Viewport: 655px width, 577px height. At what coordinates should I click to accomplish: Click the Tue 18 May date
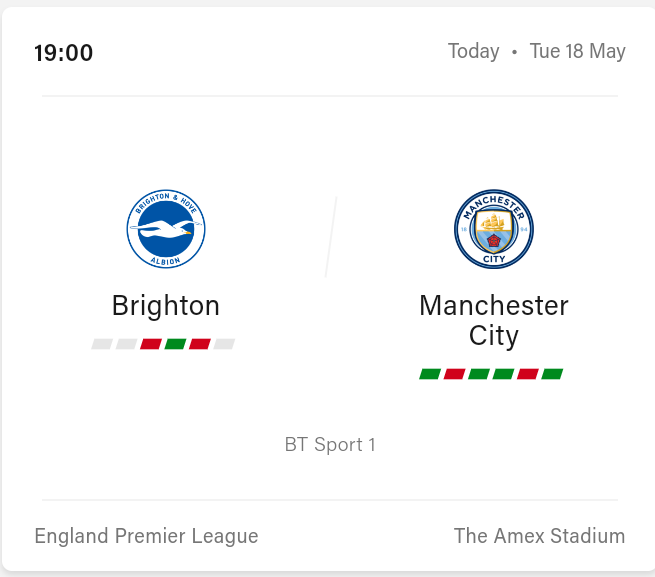(x=578, y=51)
